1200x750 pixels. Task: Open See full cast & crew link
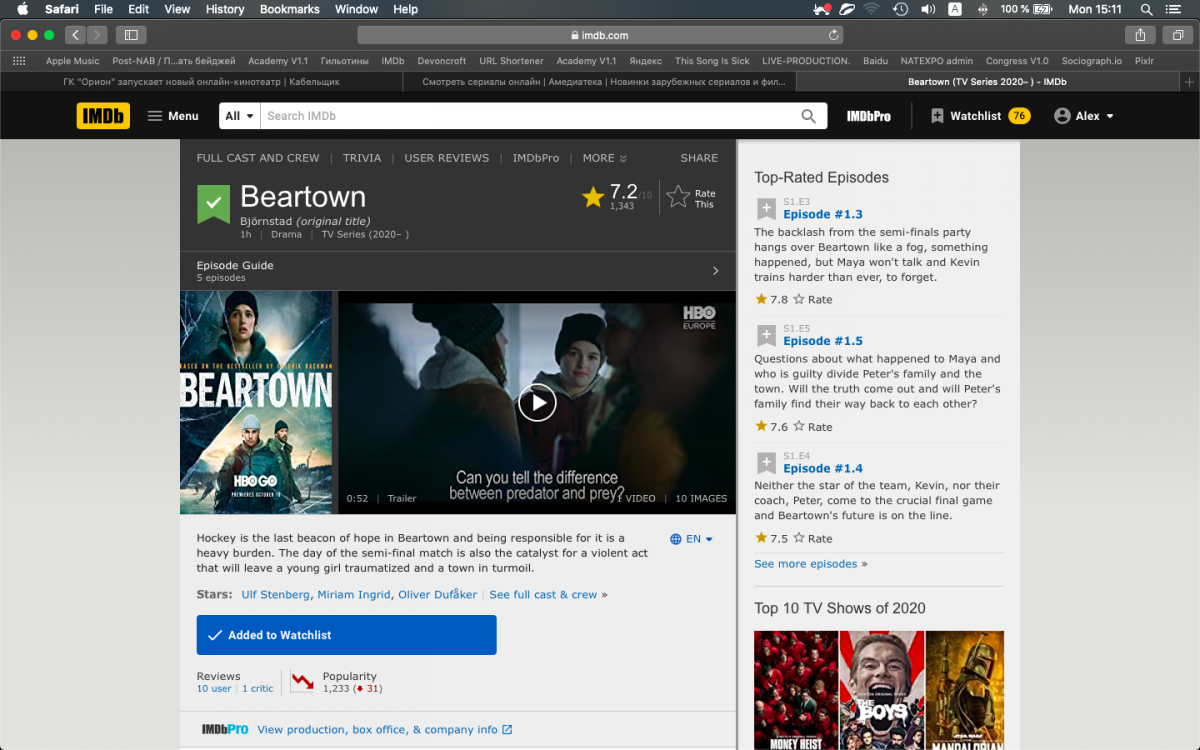click(543, 594)
